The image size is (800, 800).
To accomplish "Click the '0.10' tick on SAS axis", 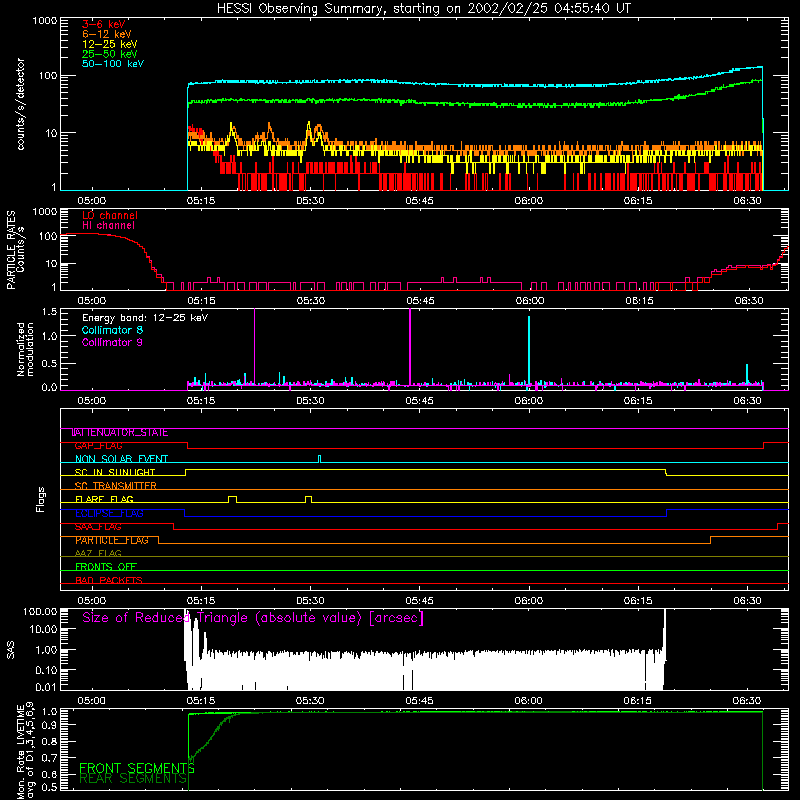I will 46,670.
